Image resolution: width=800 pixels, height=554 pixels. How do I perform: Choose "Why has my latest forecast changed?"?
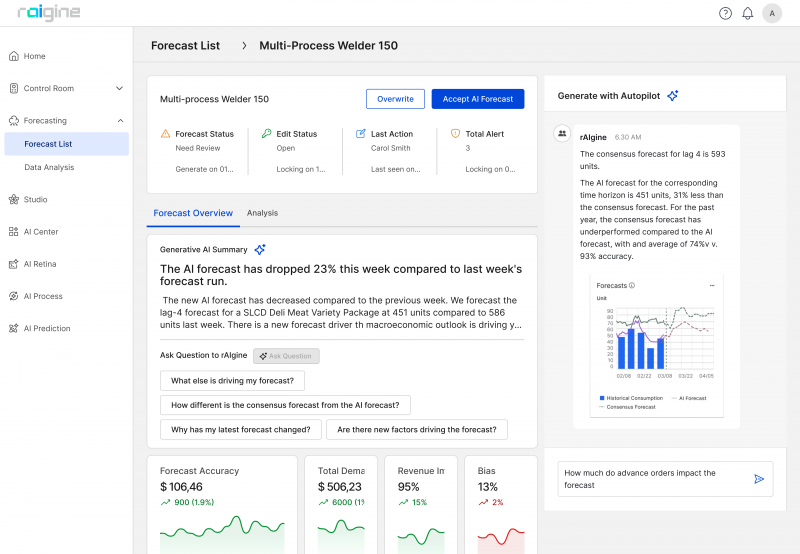point(241,430)
